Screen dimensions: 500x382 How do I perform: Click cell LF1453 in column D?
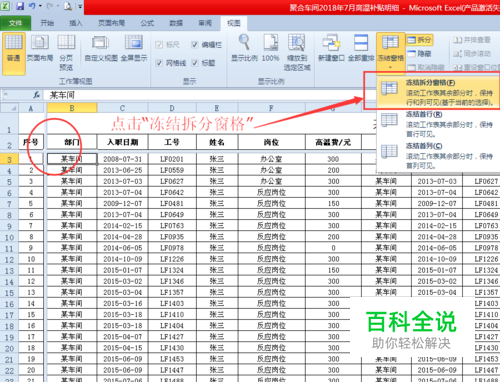click(172, 359)
